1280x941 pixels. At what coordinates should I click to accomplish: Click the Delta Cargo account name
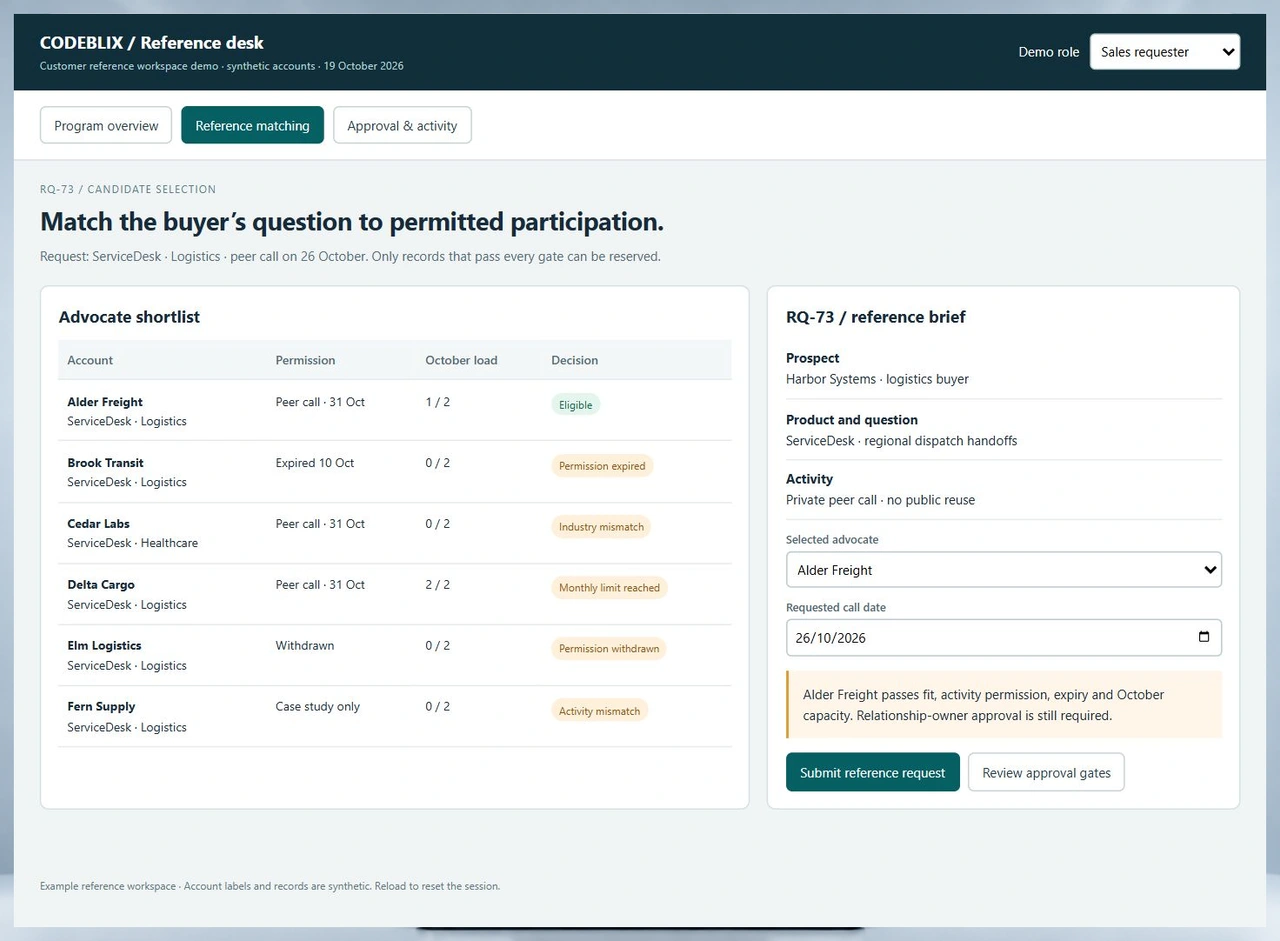pos(101,585)
